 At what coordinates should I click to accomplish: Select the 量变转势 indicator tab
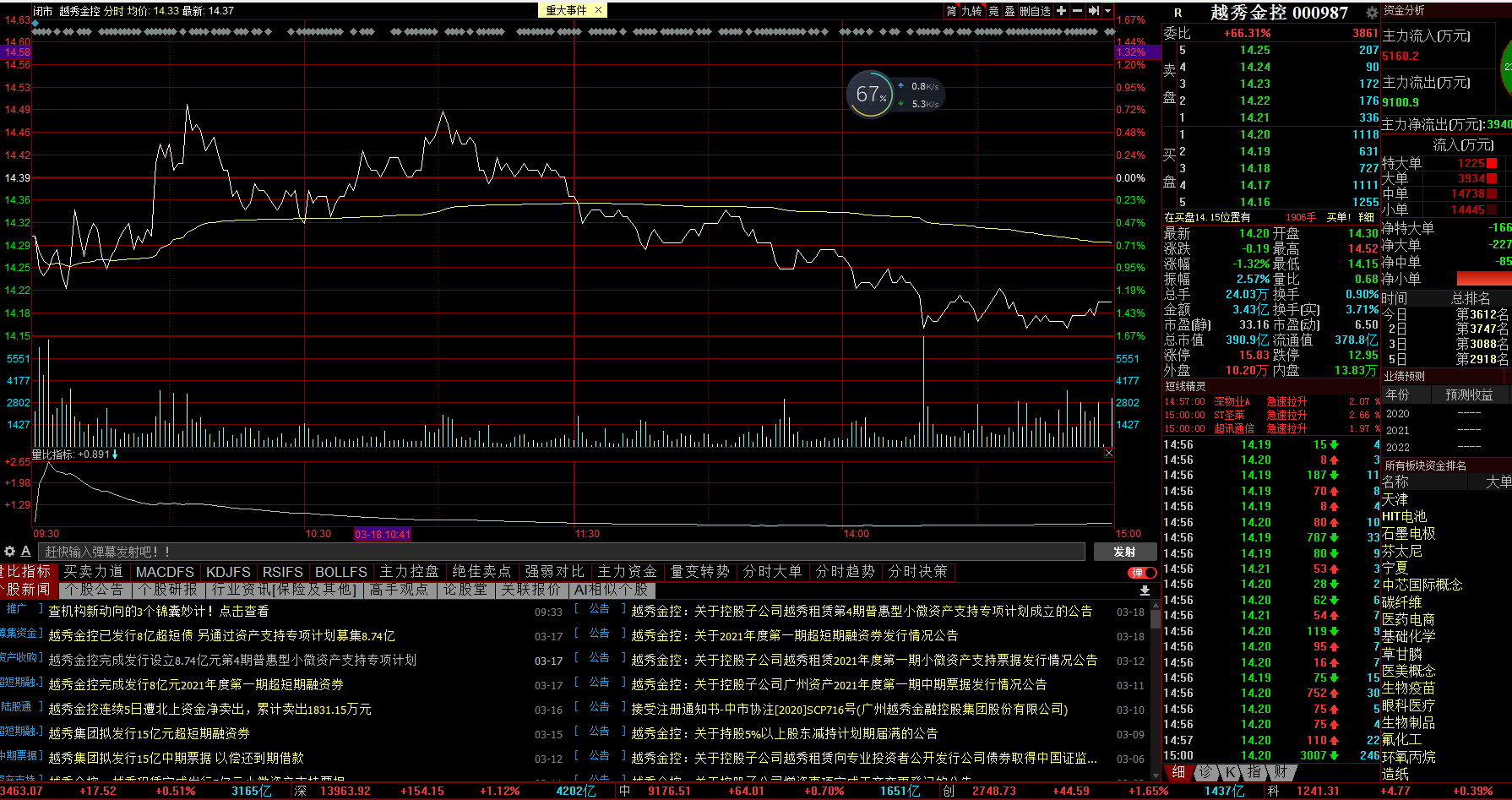[700, 572]
